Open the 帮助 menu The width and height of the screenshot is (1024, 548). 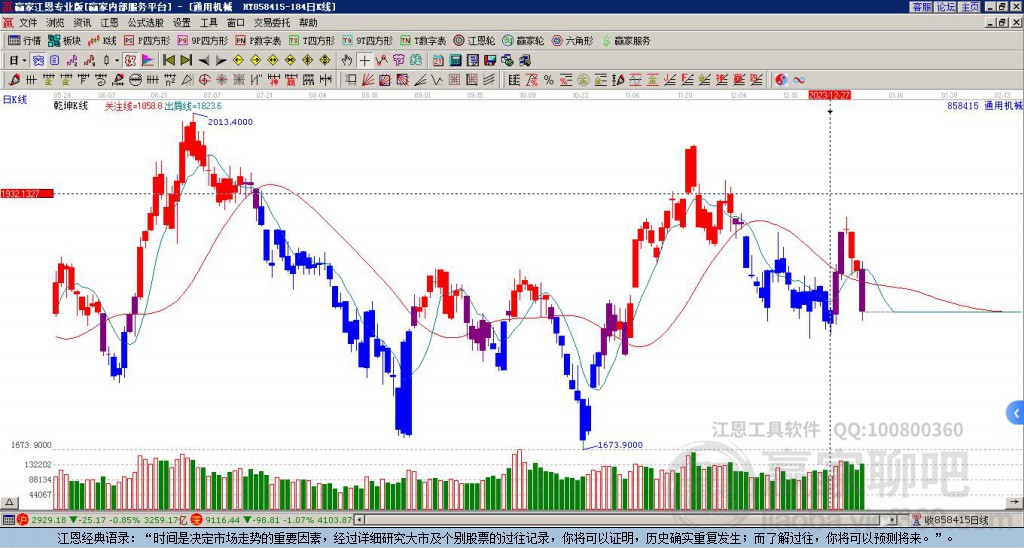coord(308,23)
